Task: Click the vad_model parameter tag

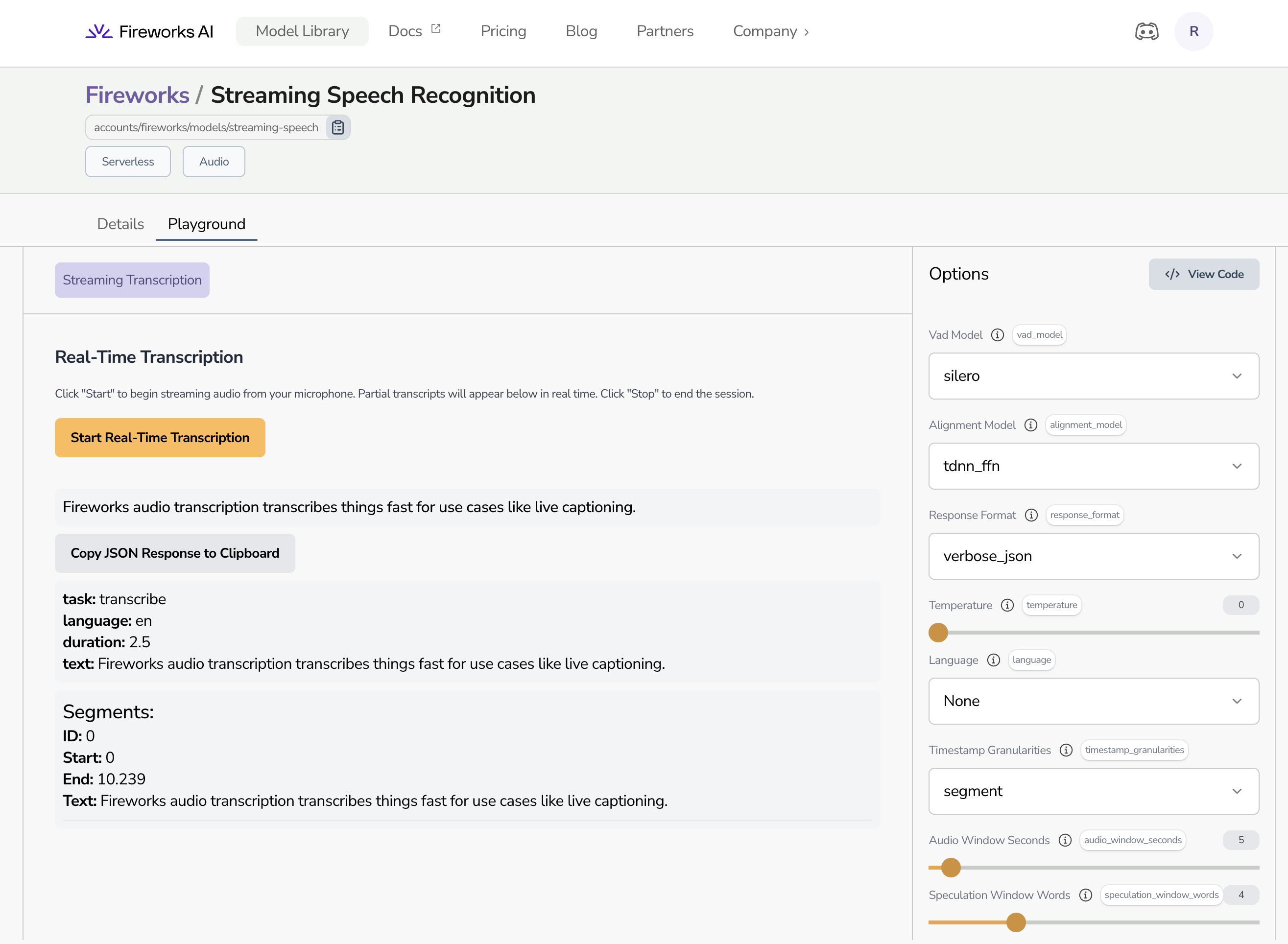Action: [1039, 335]
